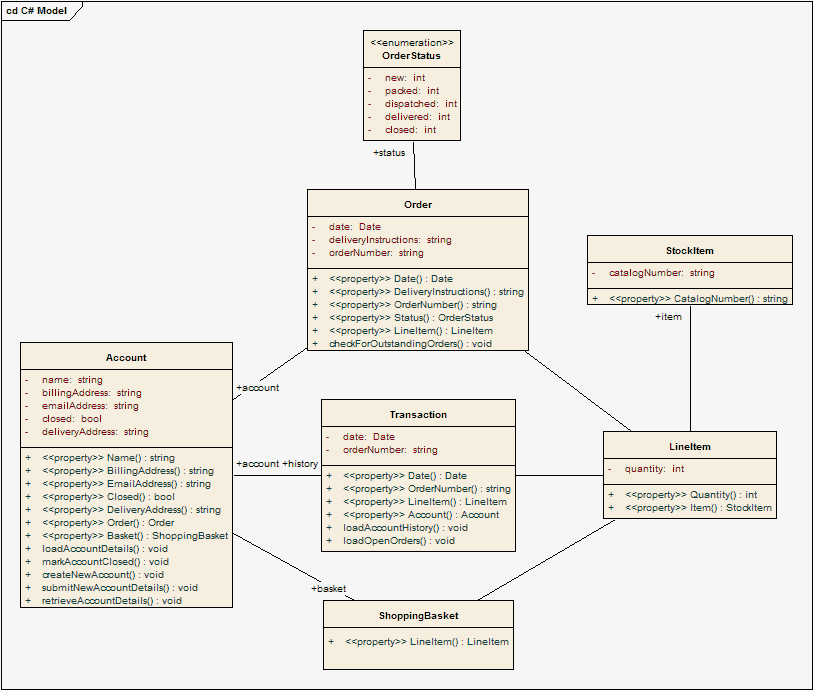Select the OrderStatus enumeration class header
This screenshot has width=813, height=690.
coord(412,49)
